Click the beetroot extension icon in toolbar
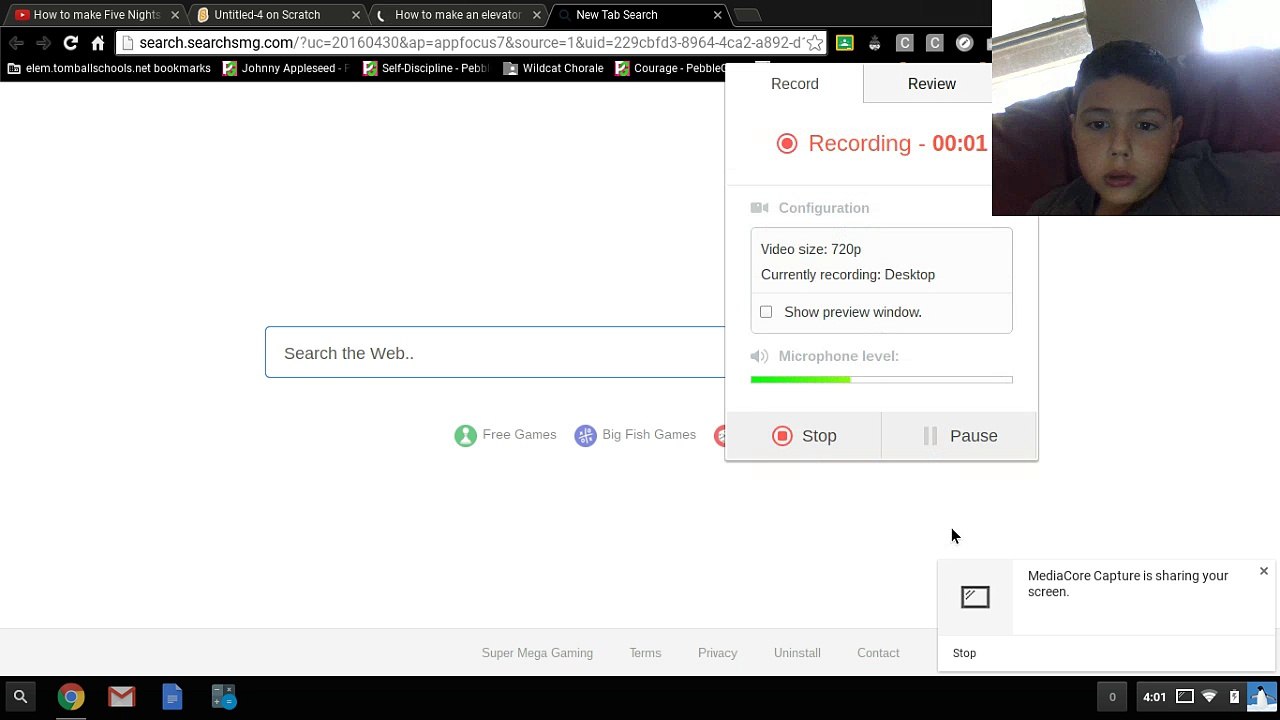This screenshot has width=1280, height=720. (875, 43)
